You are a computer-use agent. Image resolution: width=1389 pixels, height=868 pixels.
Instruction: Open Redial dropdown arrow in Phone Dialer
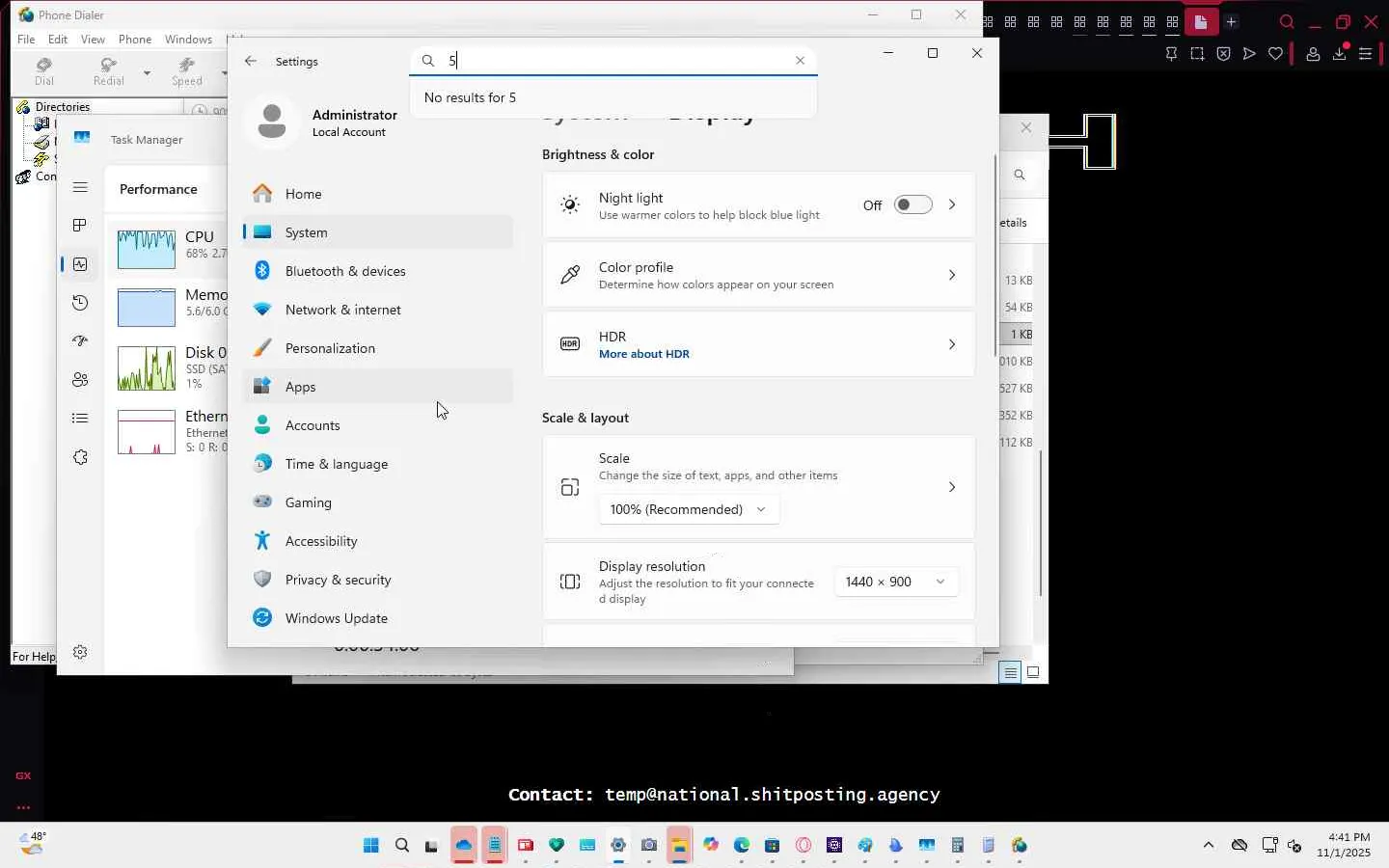point(147,72)
